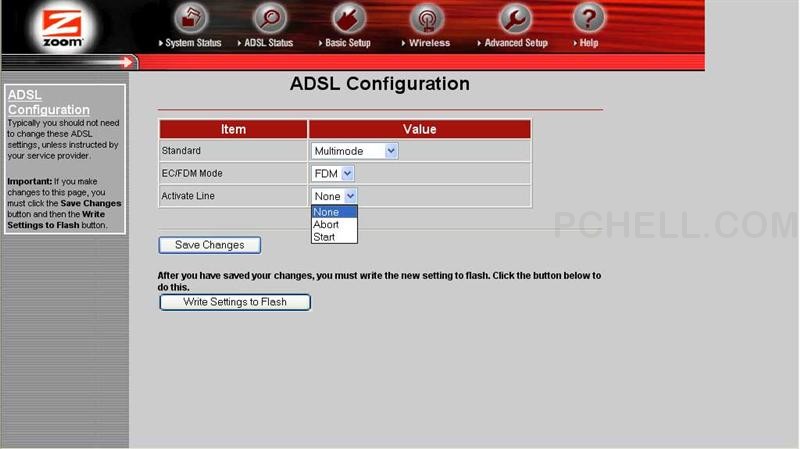Select the Advanced Setup menu label
The image size is (800, 449).
pos(516,43)
